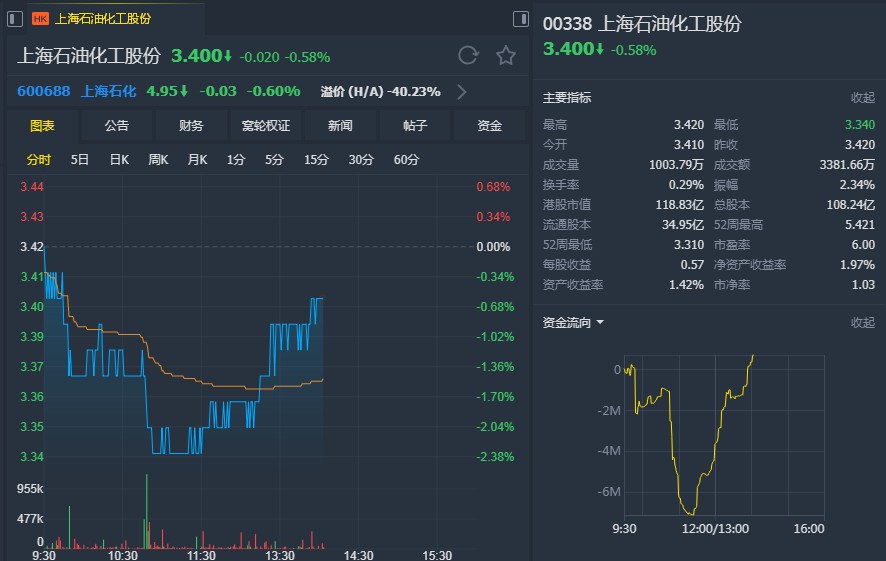Select the 5分 chart interval

pyautogui.click(x=274, y=160)
